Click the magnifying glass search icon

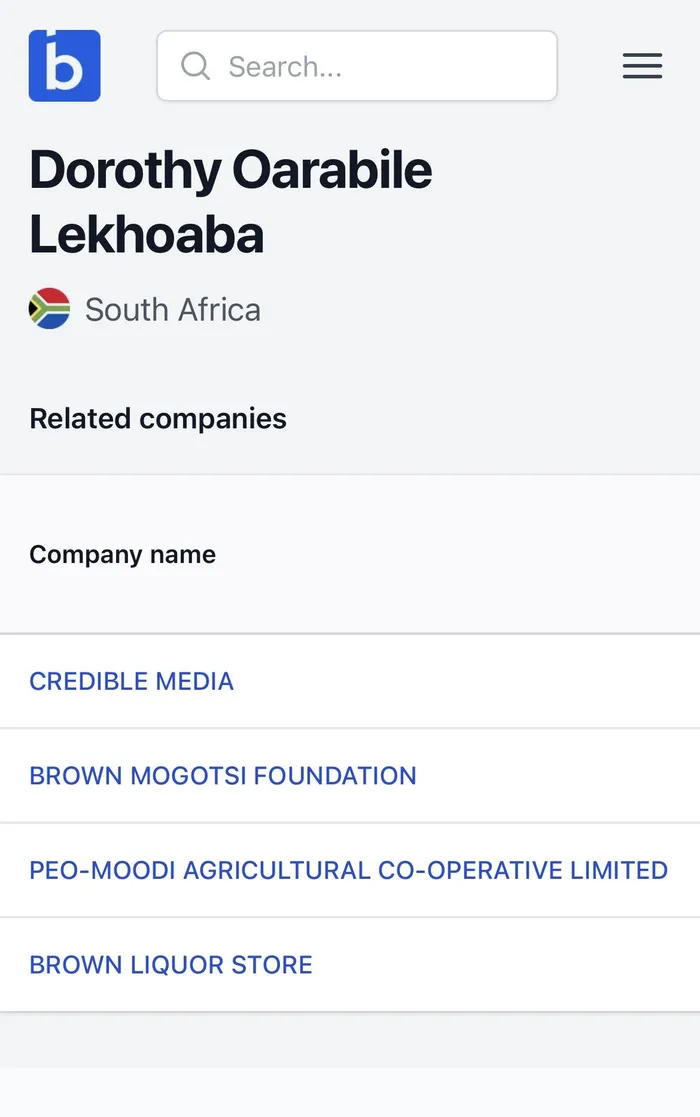195,66
